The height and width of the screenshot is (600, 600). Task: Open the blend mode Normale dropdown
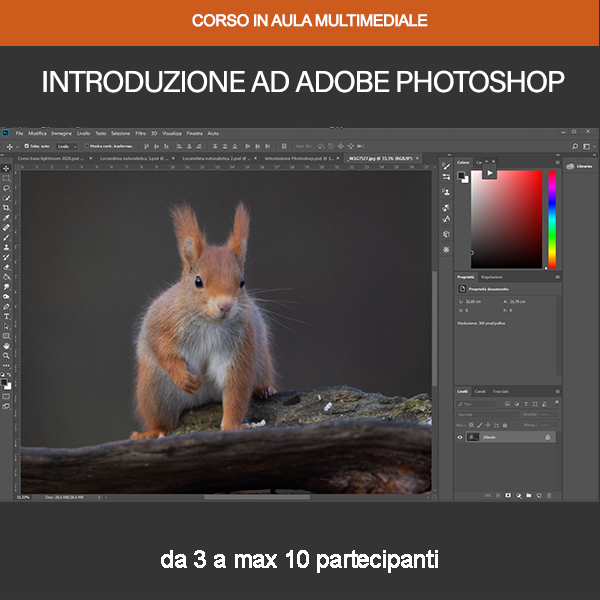(x=488, y=414)
